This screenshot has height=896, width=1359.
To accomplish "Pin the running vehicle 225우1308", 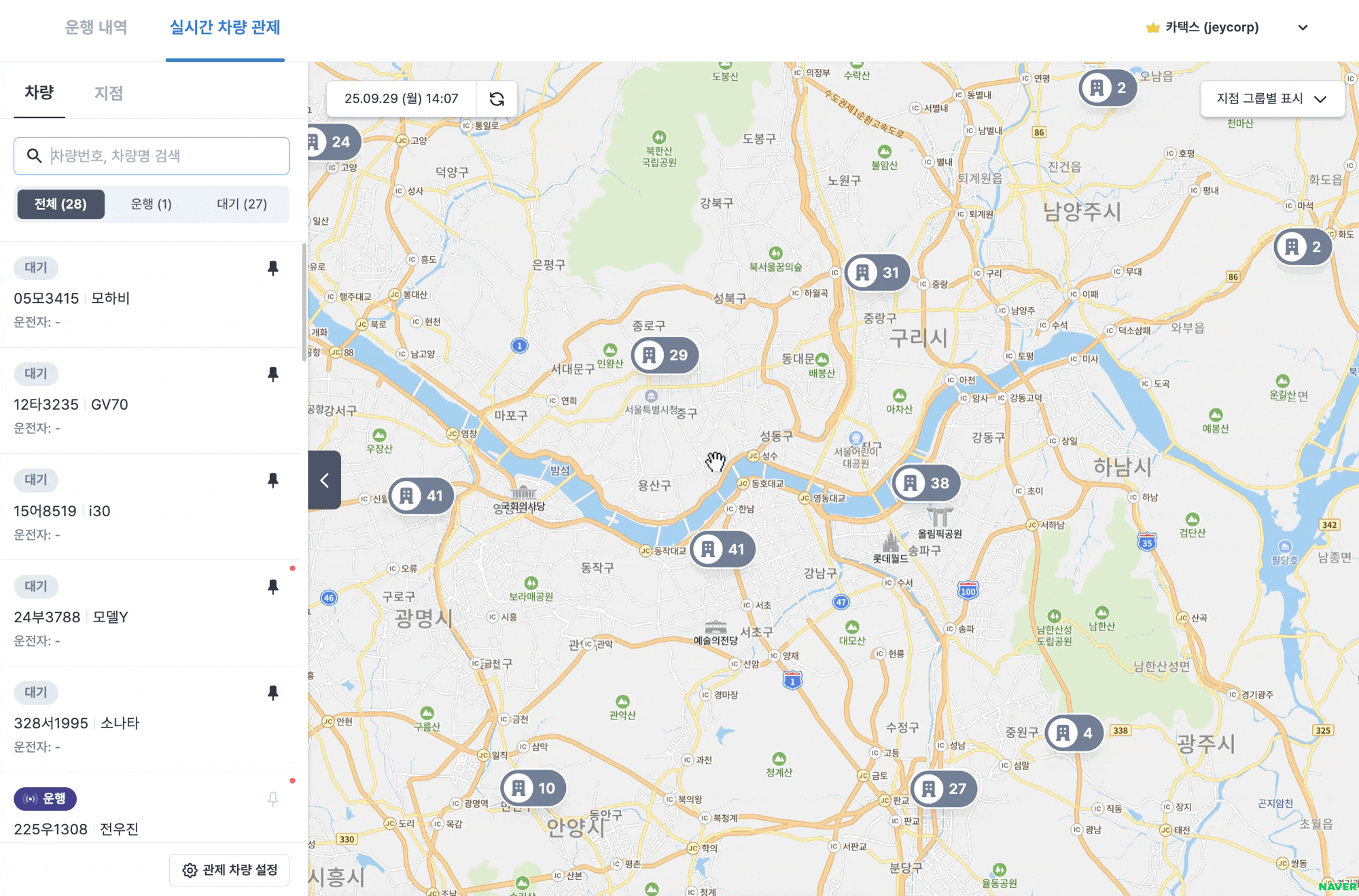I will (x=273, y=799).
